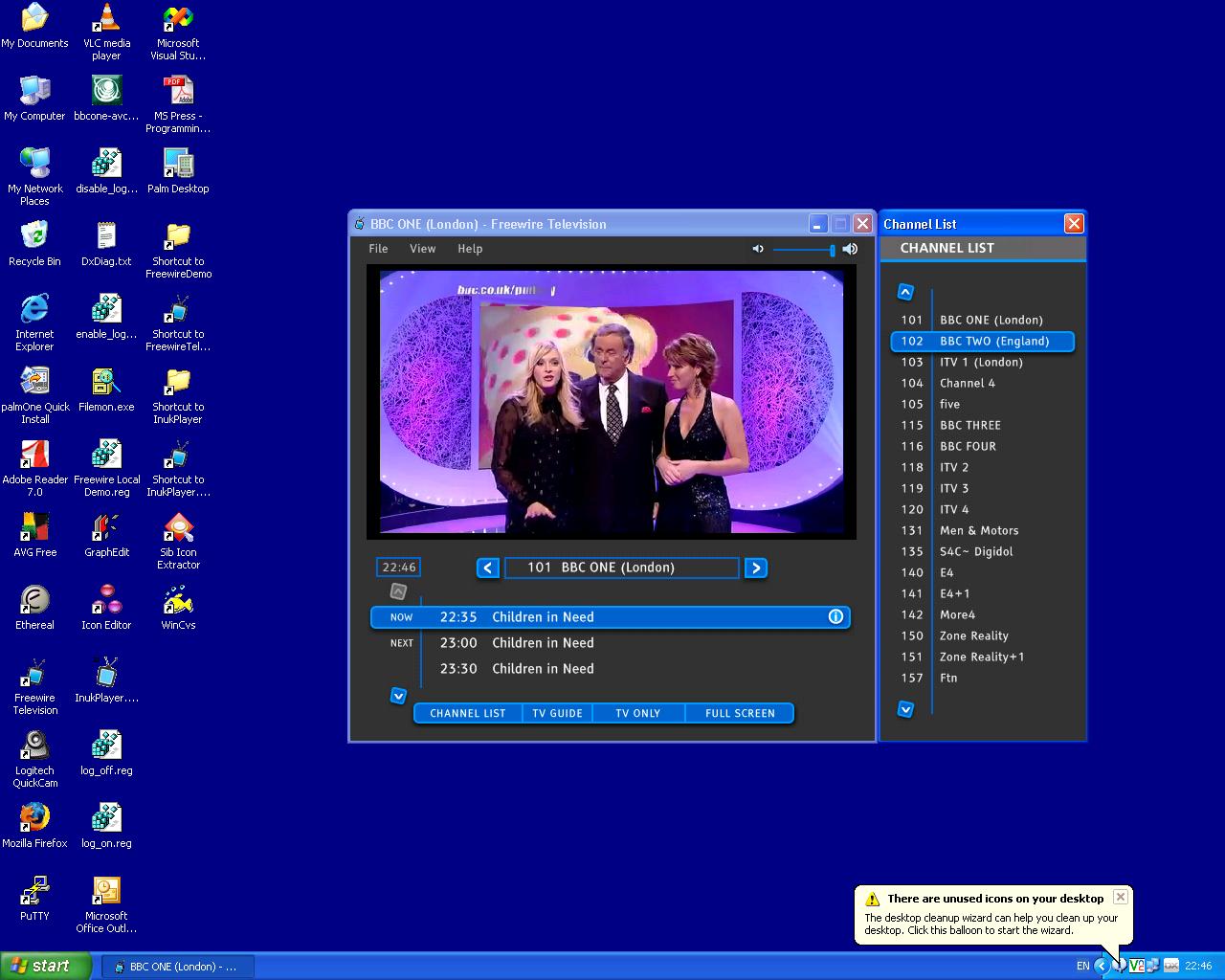Screen dimensions: 1225x980
Task: Select channel 135 S4C~ Digidol
Action: point(982,552)
